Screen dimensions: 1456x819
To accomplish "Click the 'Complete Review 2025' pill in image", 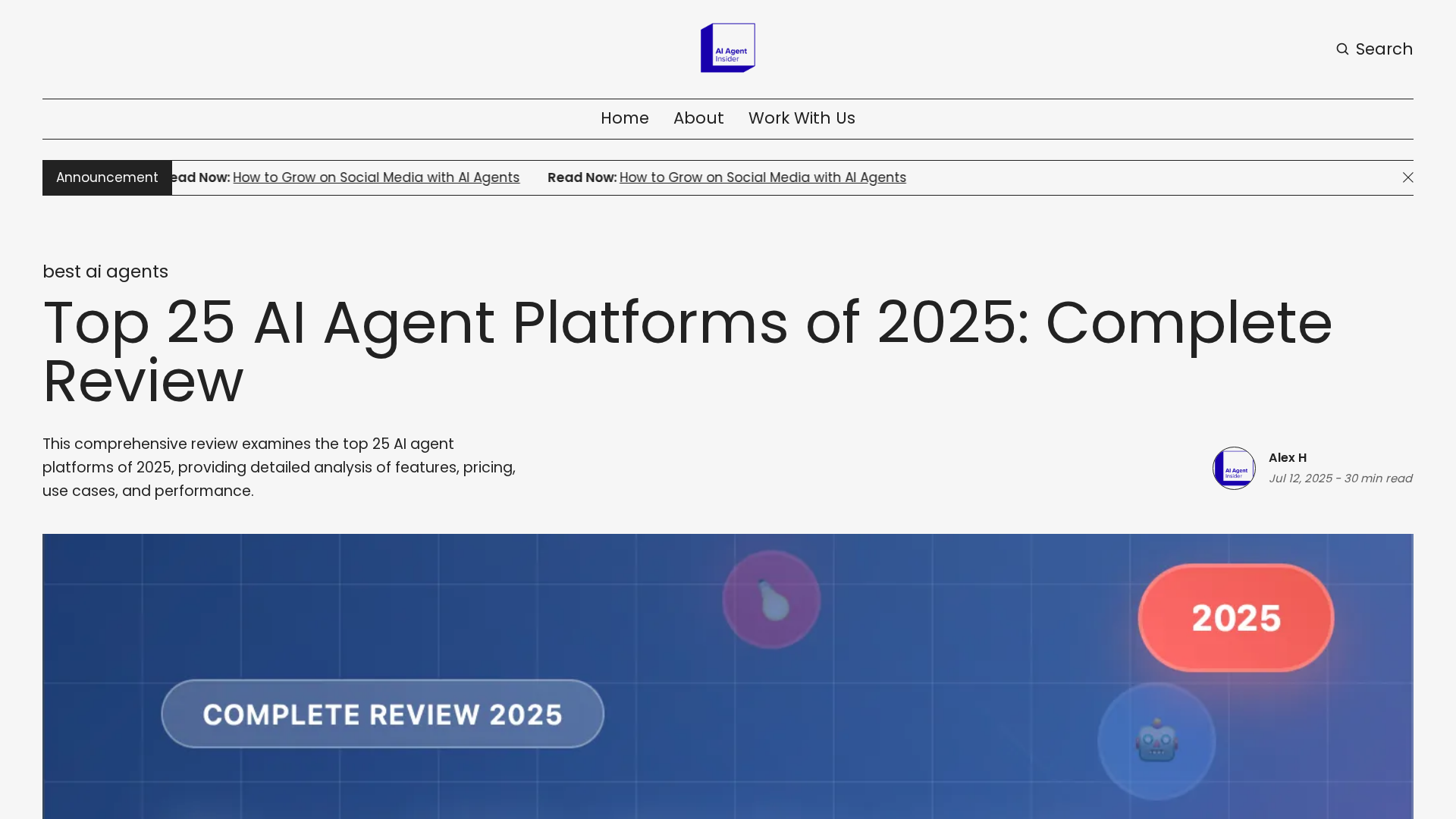I will coord(382,714).
